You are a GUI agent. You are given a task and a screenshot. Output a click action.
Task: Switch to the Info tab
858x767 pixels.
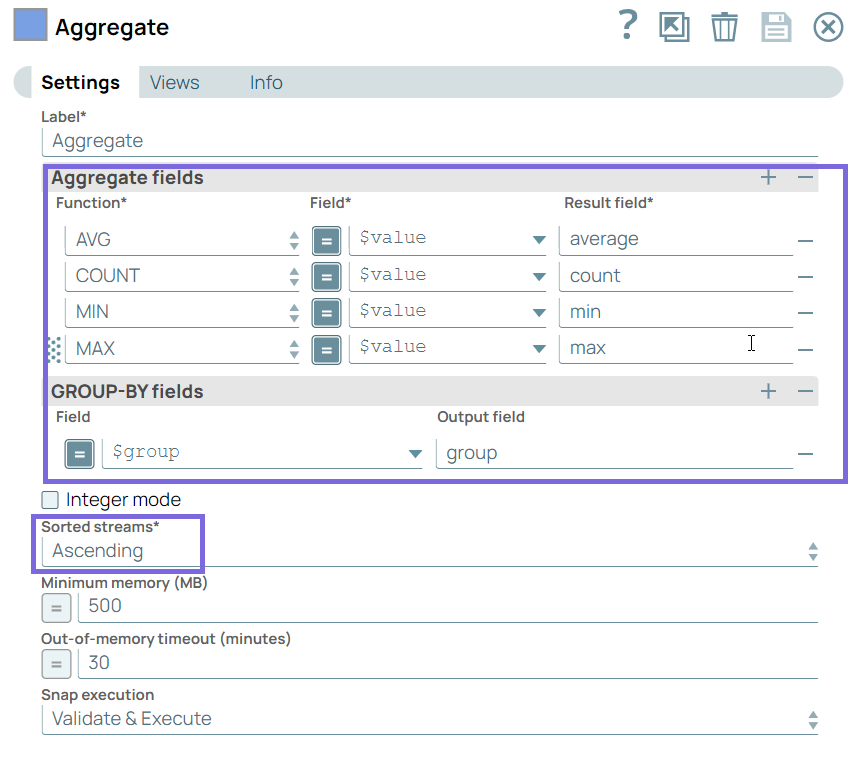coord(266,83)
